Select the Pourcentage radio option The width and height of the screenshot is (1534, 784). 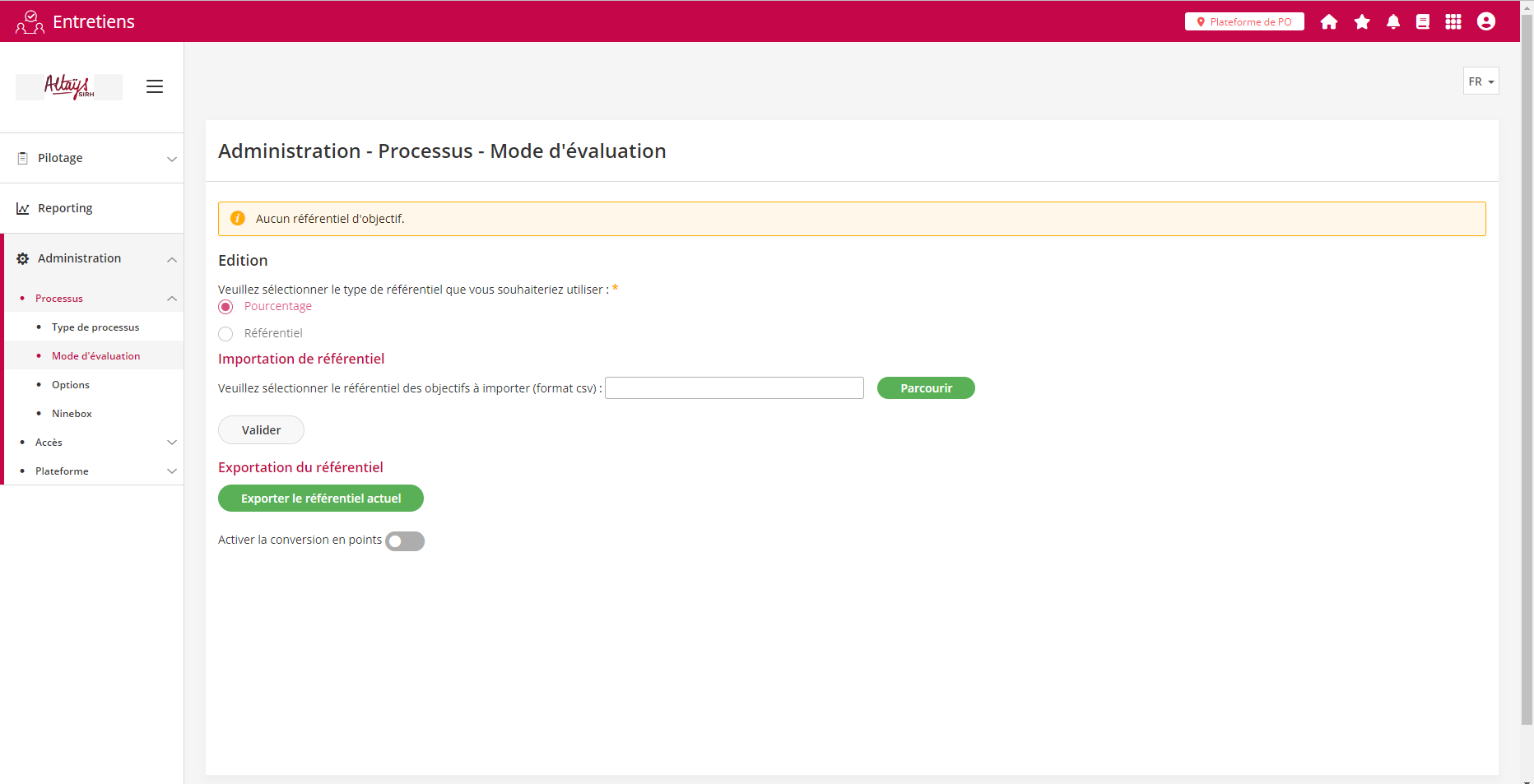pyautogui.click(x=225, y=307)
